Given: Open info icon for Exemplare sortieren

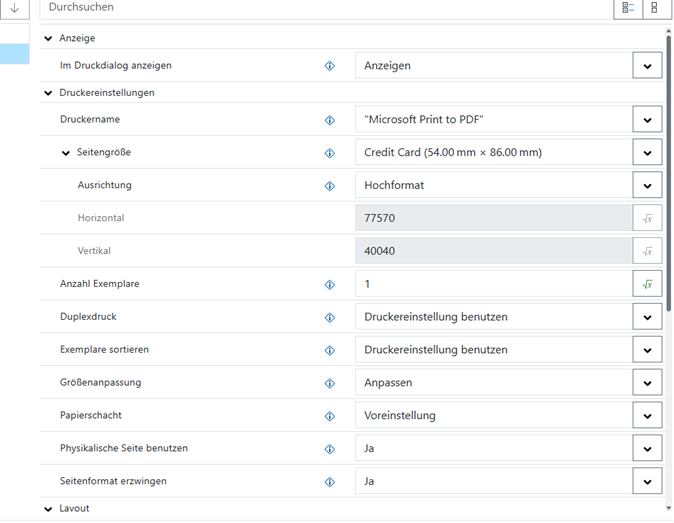Looking at the screenshot, I should click(x=330, y=350).
